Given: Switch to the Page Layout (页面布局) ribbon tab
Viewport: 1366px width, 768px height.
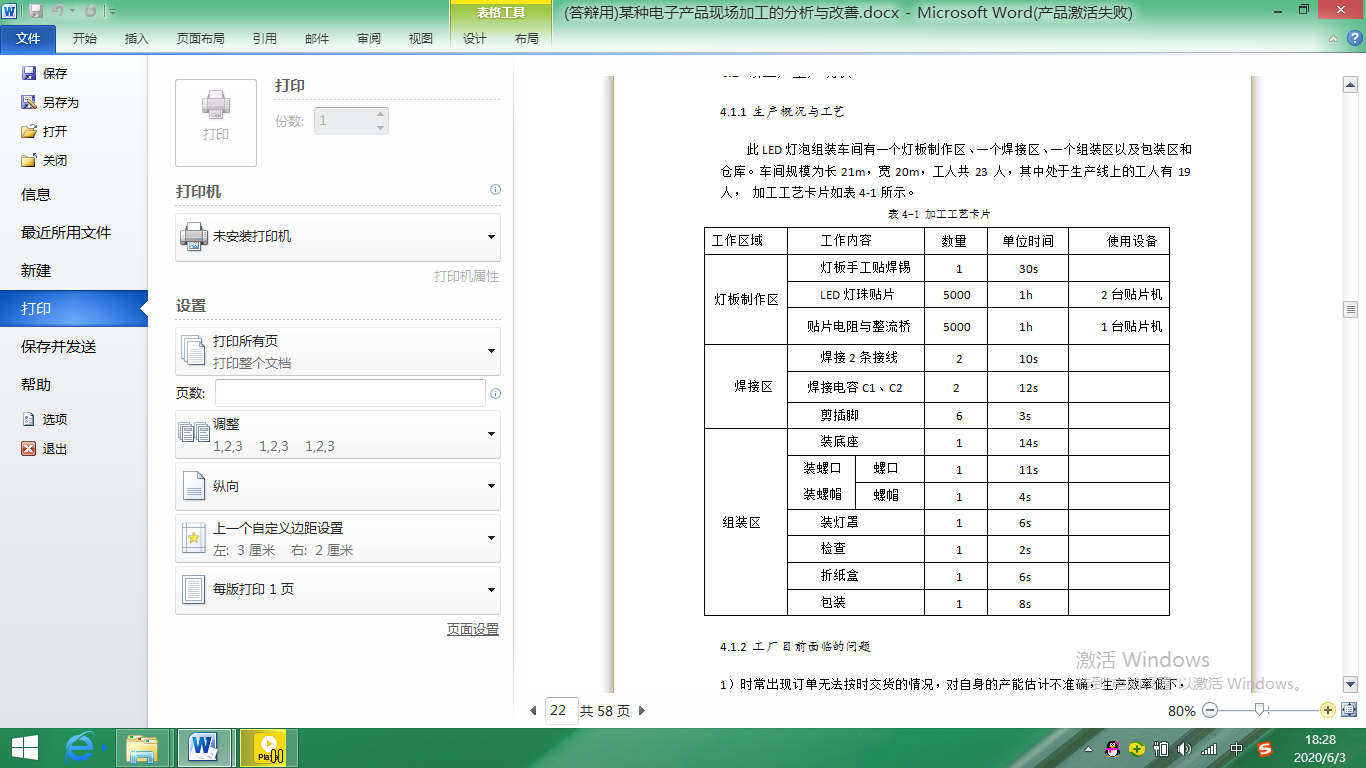Looking at the screenshot, I should point(200,39).
